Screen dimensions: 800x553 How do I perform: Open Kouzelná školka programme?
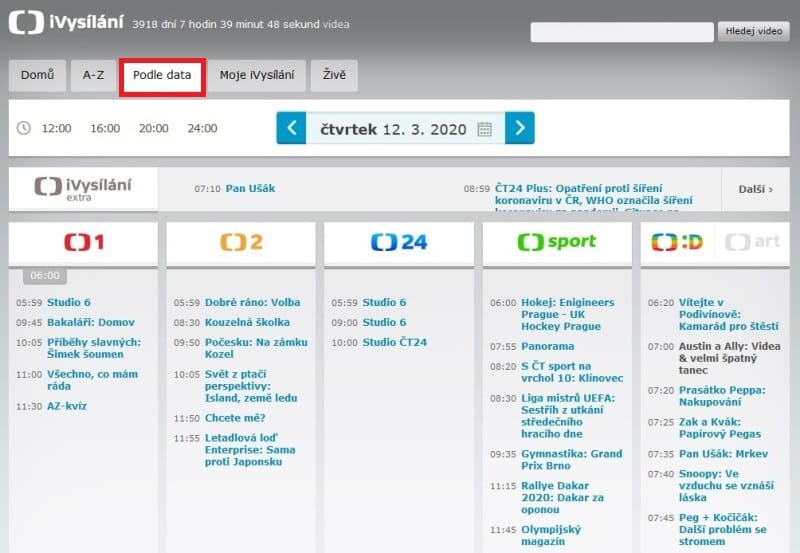point(247,322)
